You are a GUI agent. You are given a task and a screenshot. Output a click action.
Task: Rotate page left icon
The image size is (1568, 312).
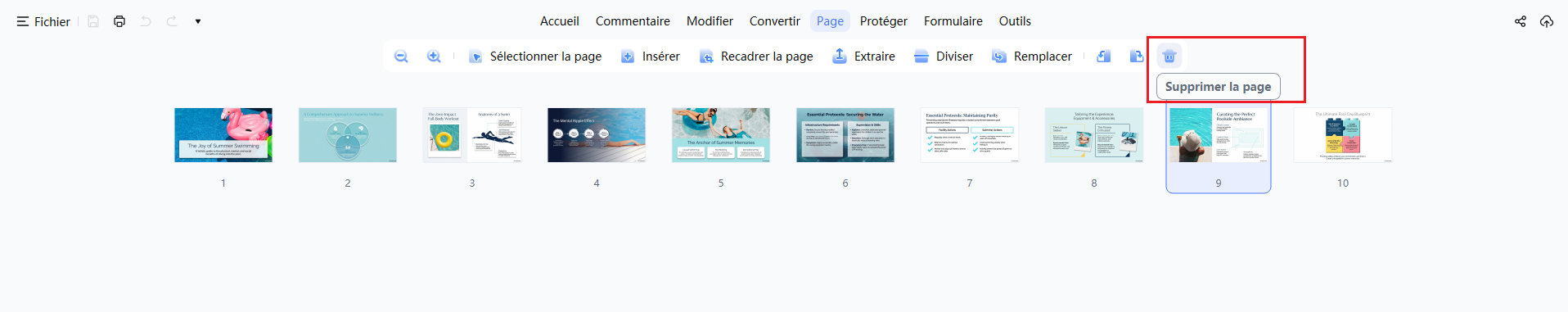[x=1104, y=57]
